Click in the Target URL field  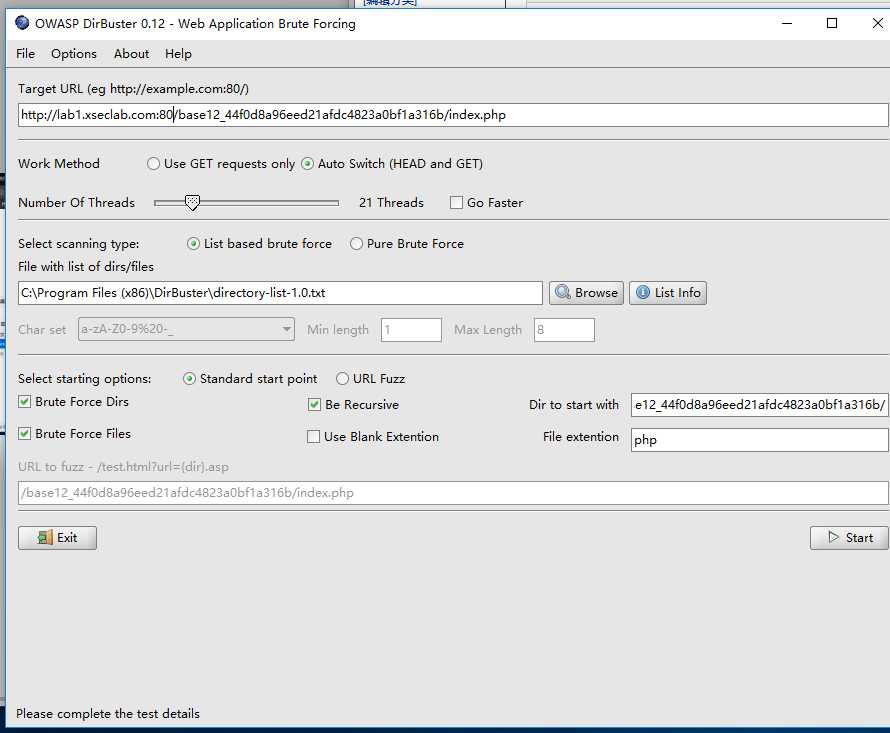(453, 115)
